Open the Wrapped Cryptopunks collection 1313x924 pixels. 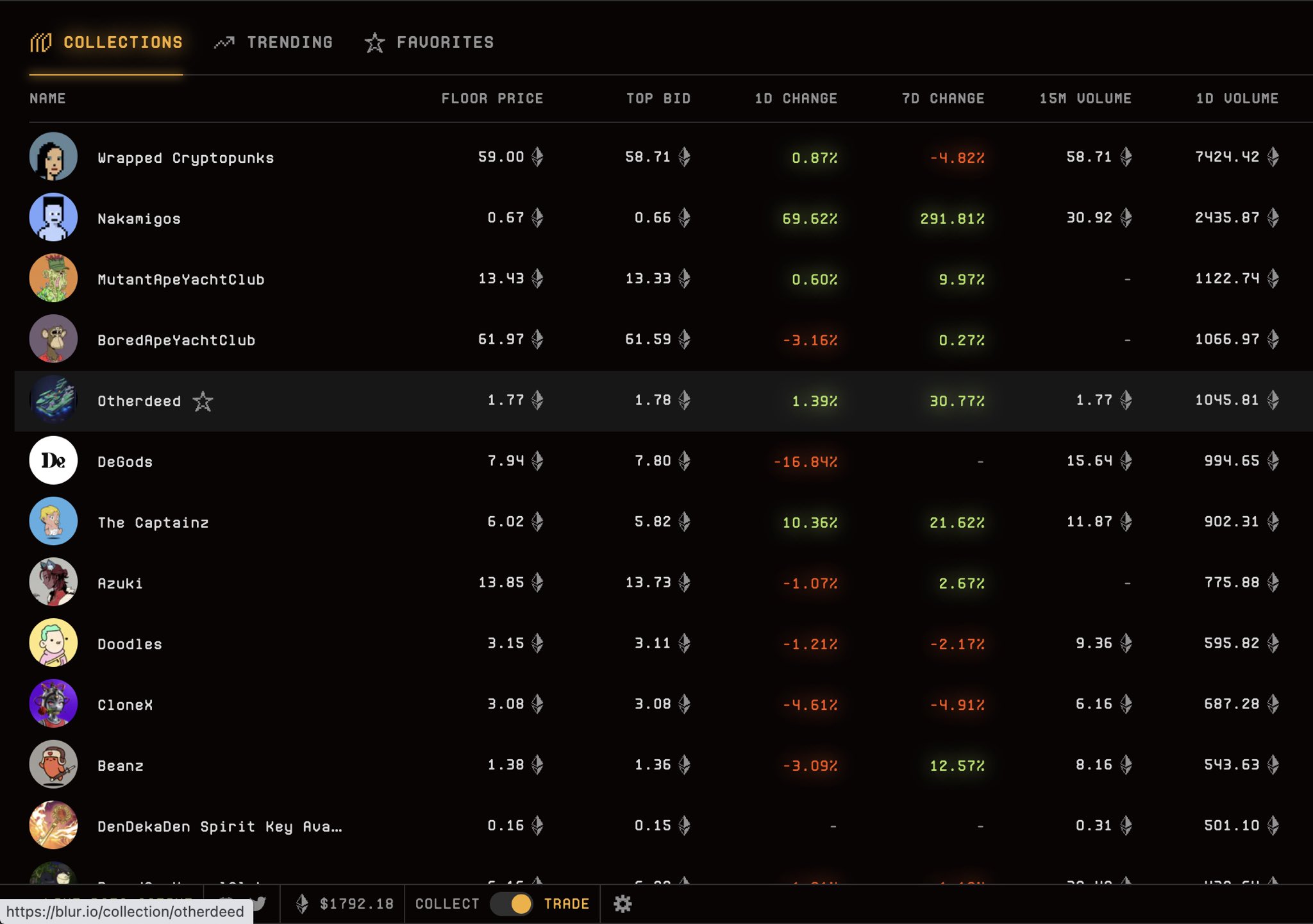coord(185,158)
